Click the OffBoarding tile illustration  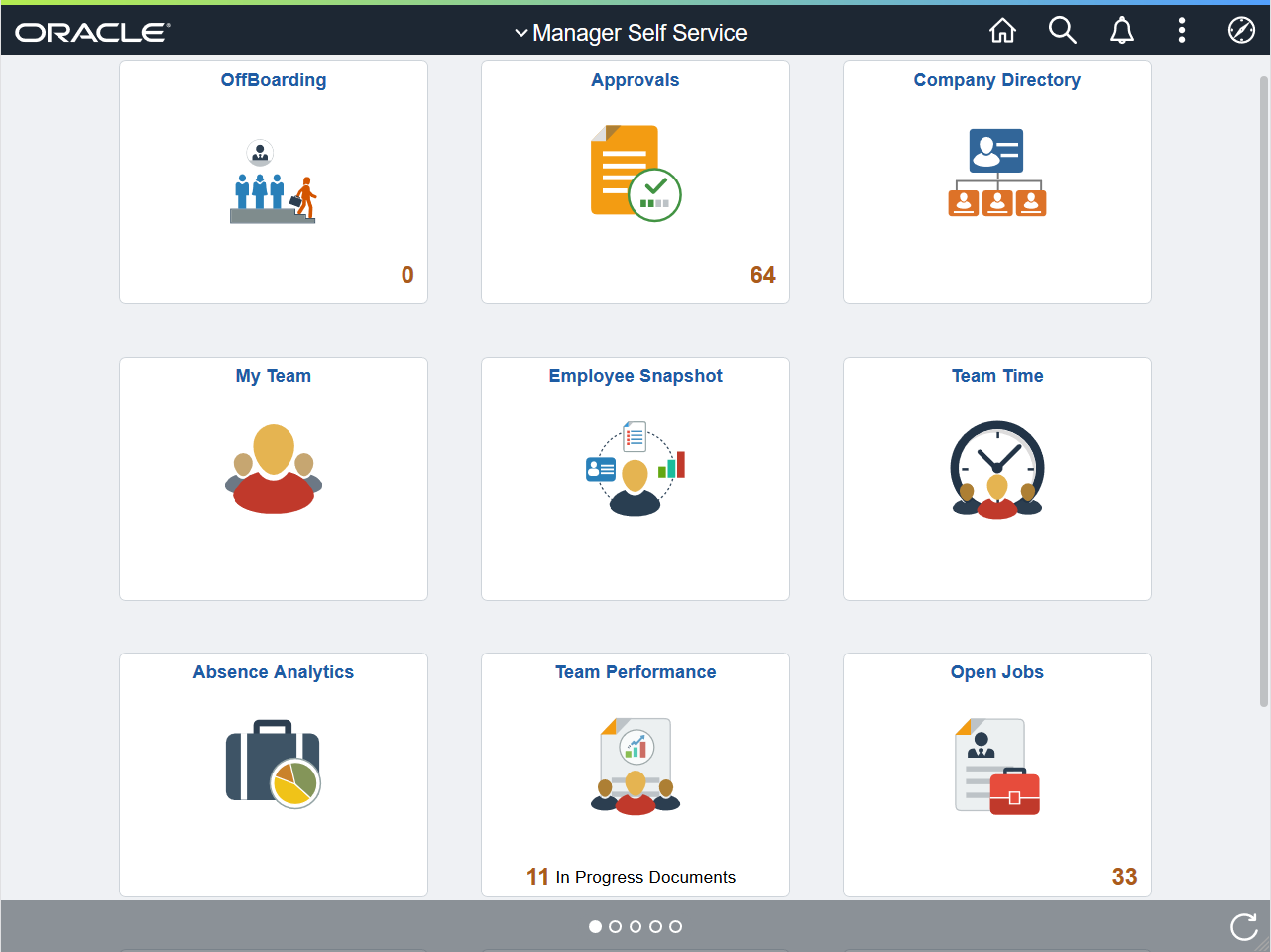point(274,181)
